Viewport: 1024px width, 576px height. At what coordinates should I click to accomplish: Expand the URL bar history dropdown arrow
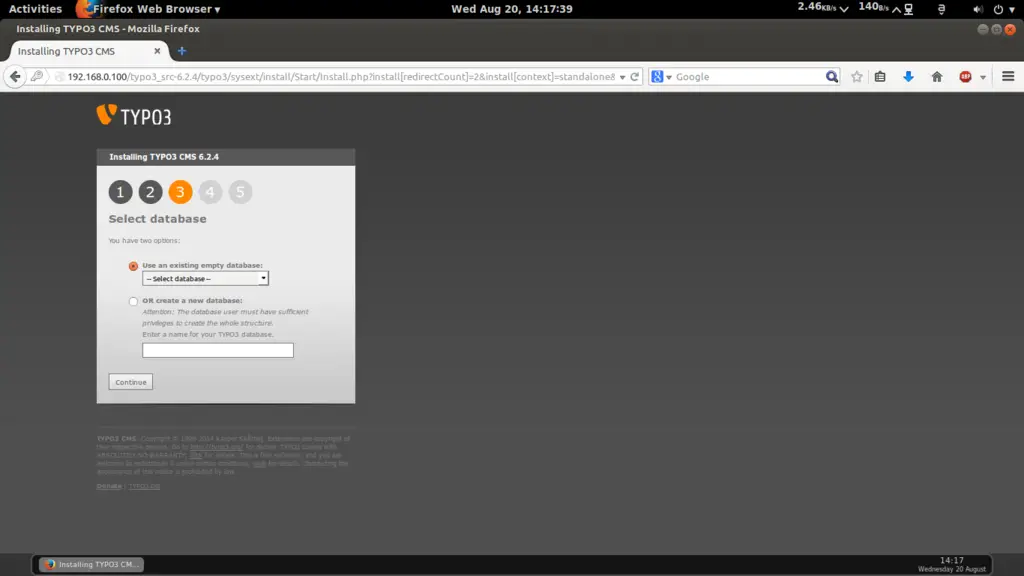[x=622, y=77]
